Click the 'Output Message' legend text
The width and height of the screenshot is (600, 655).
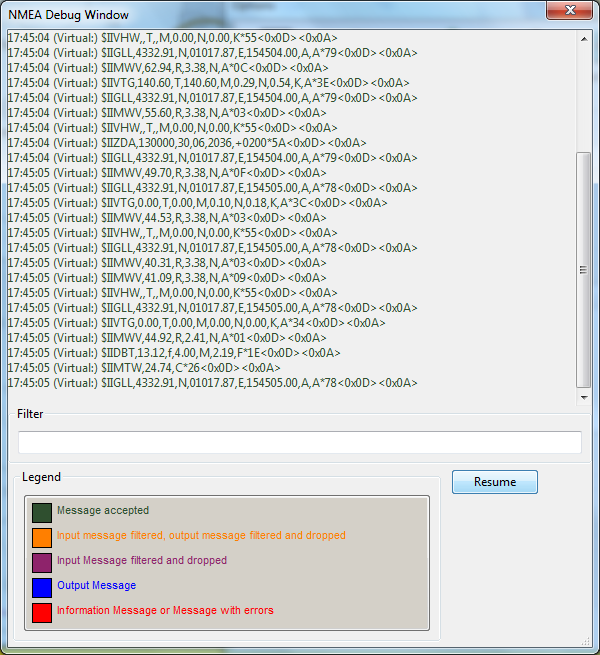tap(96, 586)
